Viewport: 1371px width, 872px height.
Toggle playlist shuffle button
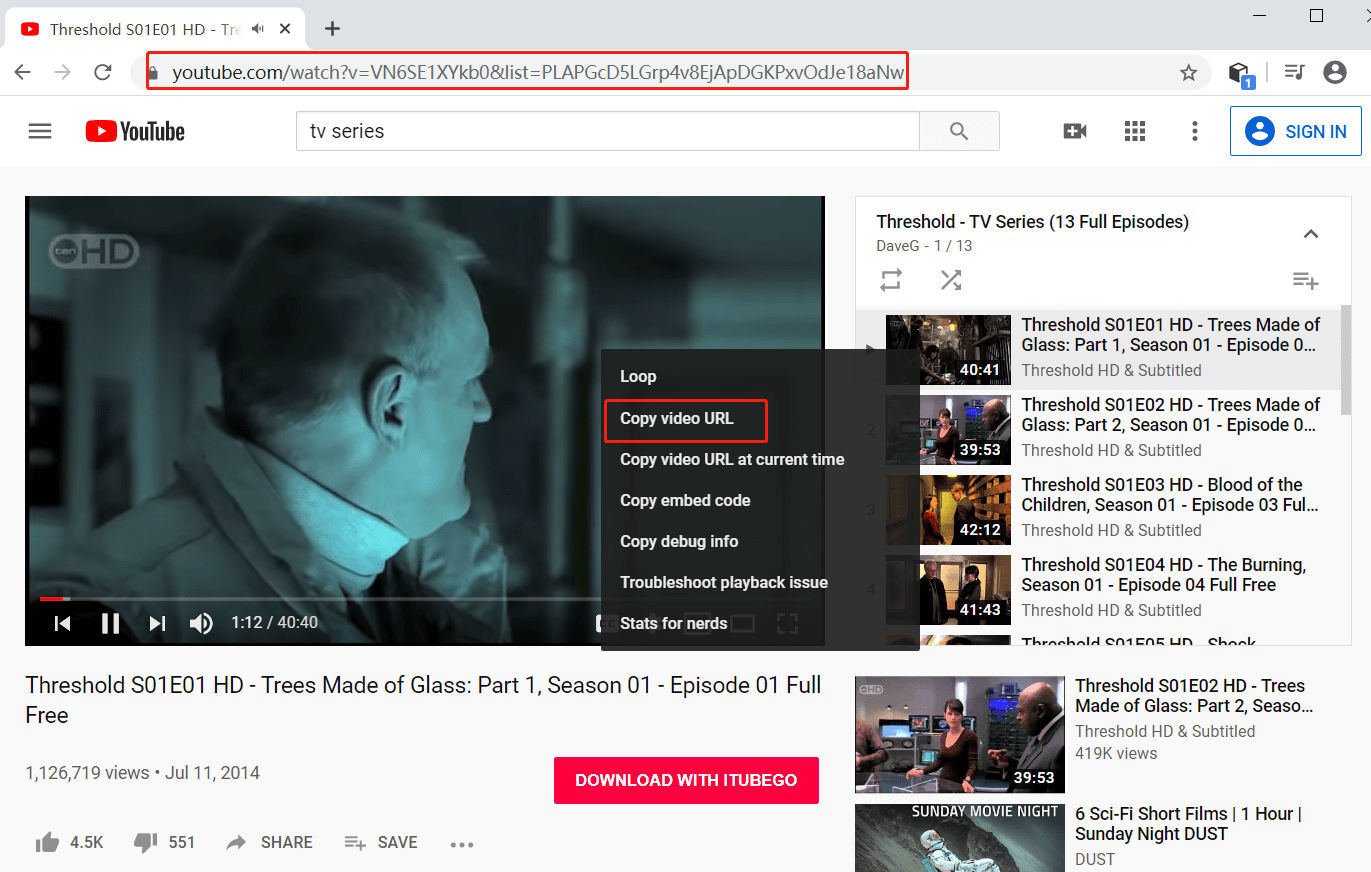[x=950, y=281]
